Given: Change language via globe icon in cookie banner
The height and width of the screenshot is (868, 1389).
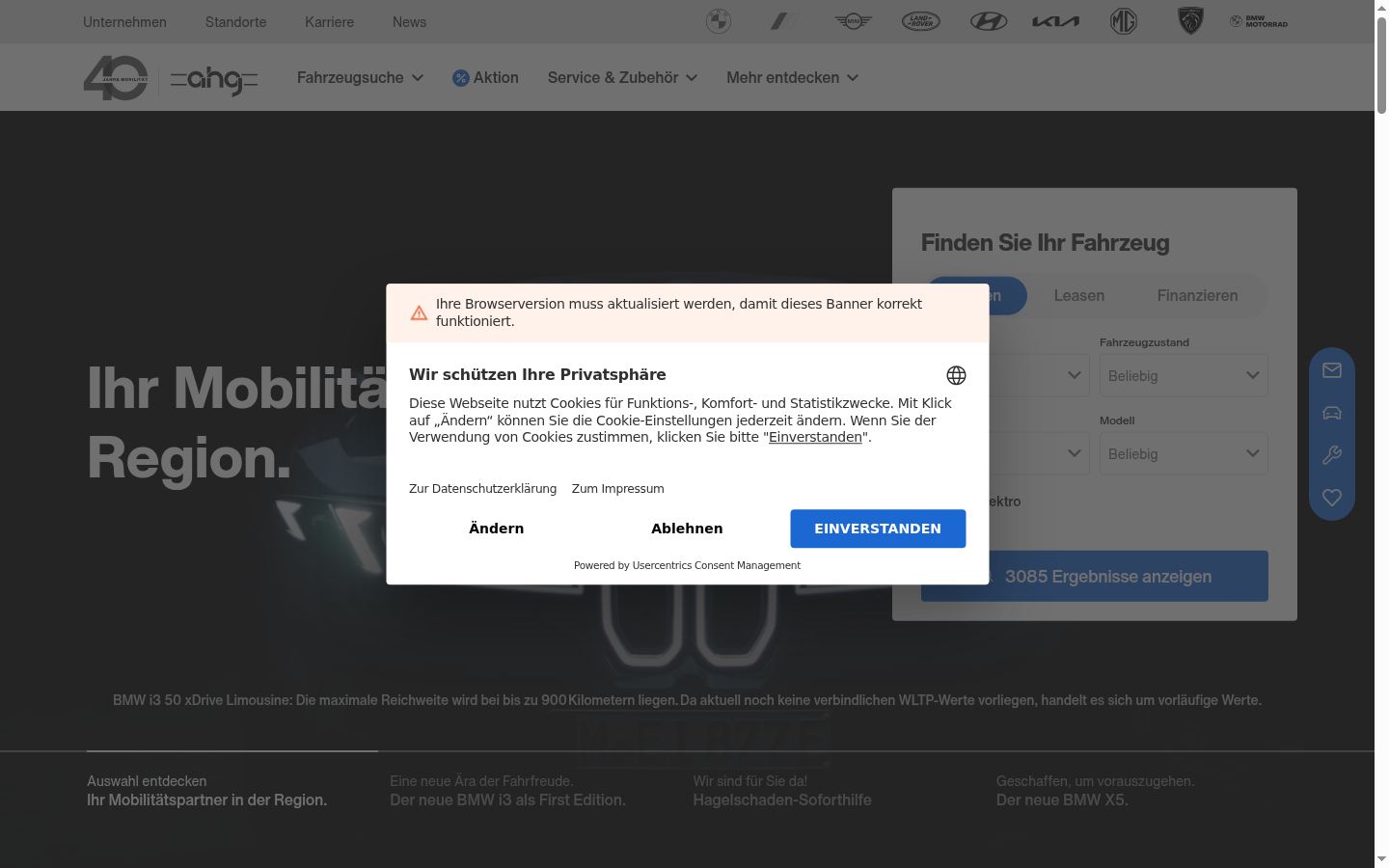Looking at the screenshot, I should 956,375.
